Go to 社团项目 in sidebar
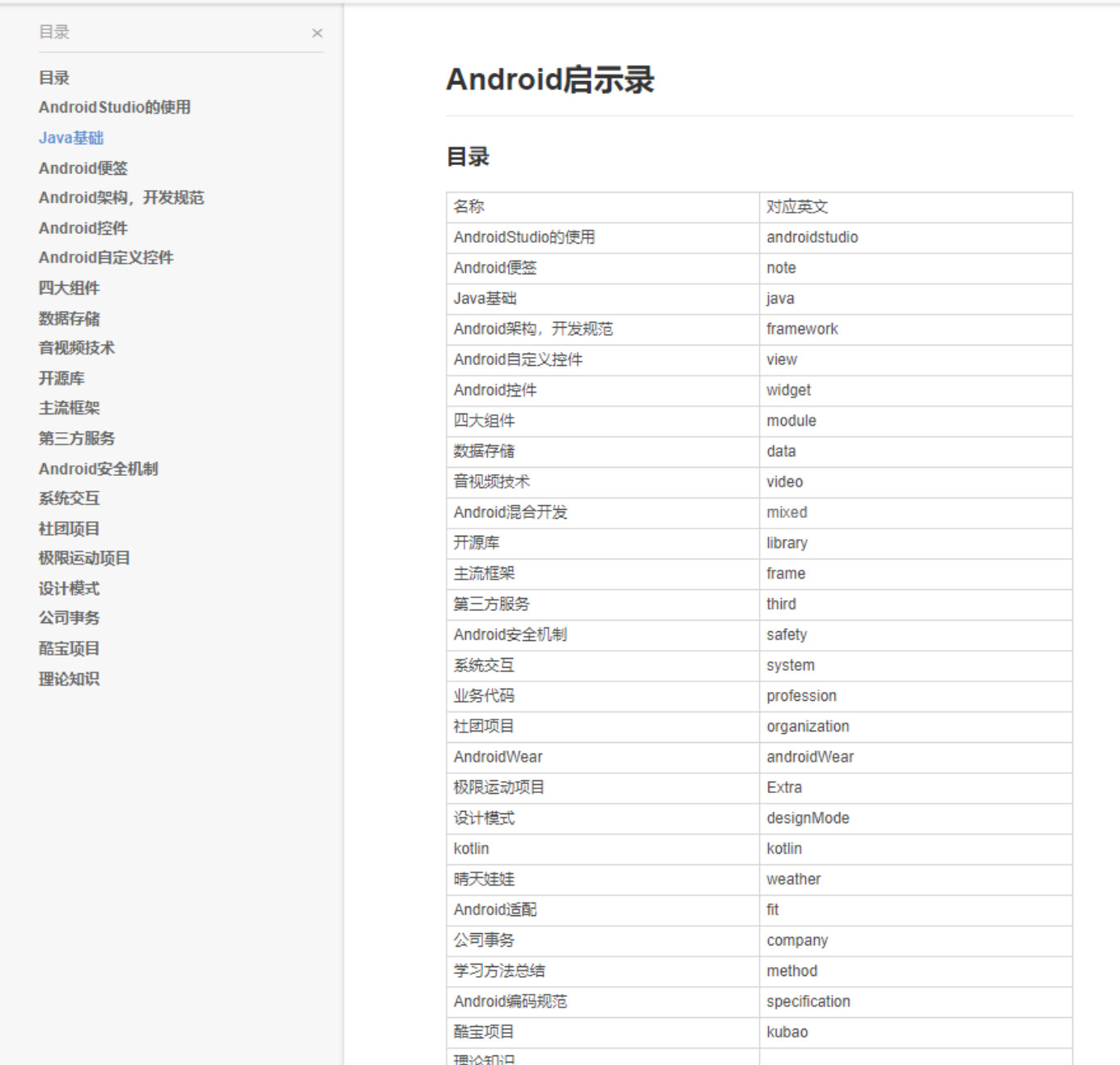Viewport: 1120px width, 1065px height. pyautogui.click(x=70, y=528)
